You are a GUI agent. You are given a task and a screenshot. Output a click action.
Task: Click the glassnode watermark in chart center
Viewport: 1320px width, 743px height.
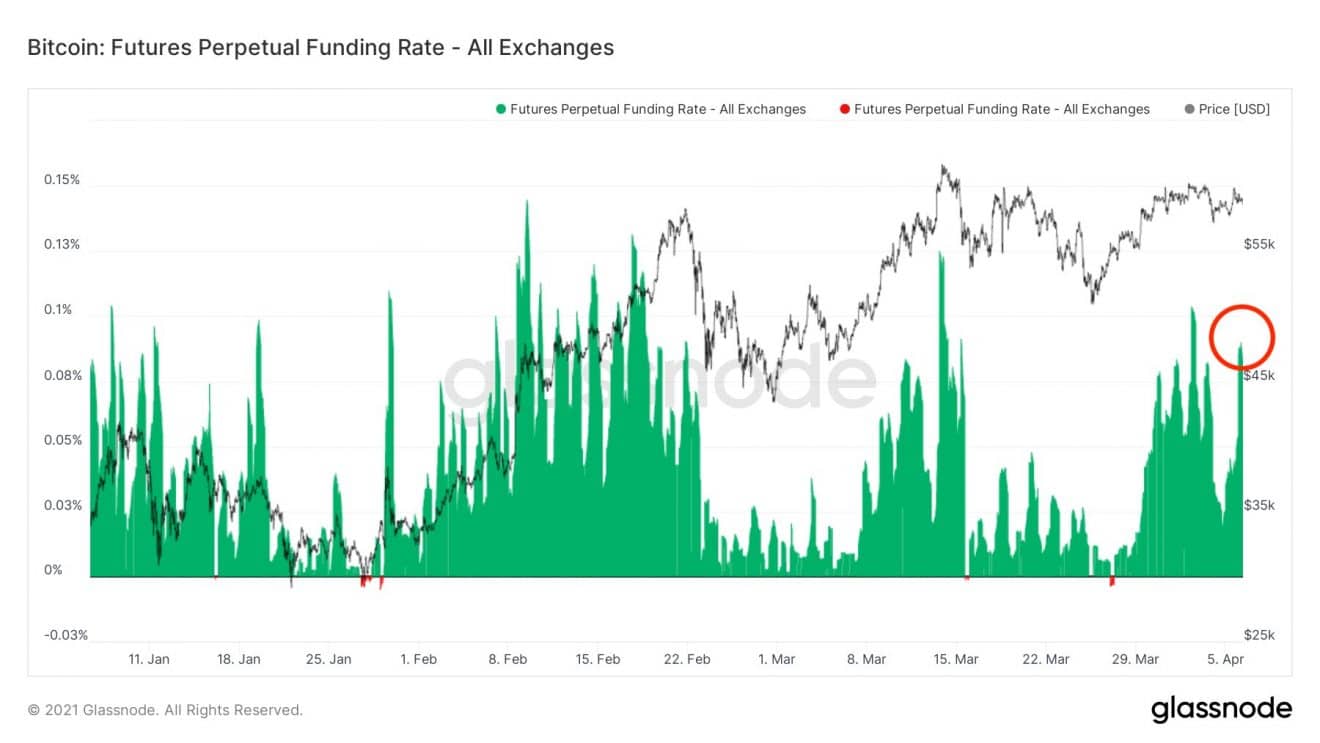click(x=660, y=380)
